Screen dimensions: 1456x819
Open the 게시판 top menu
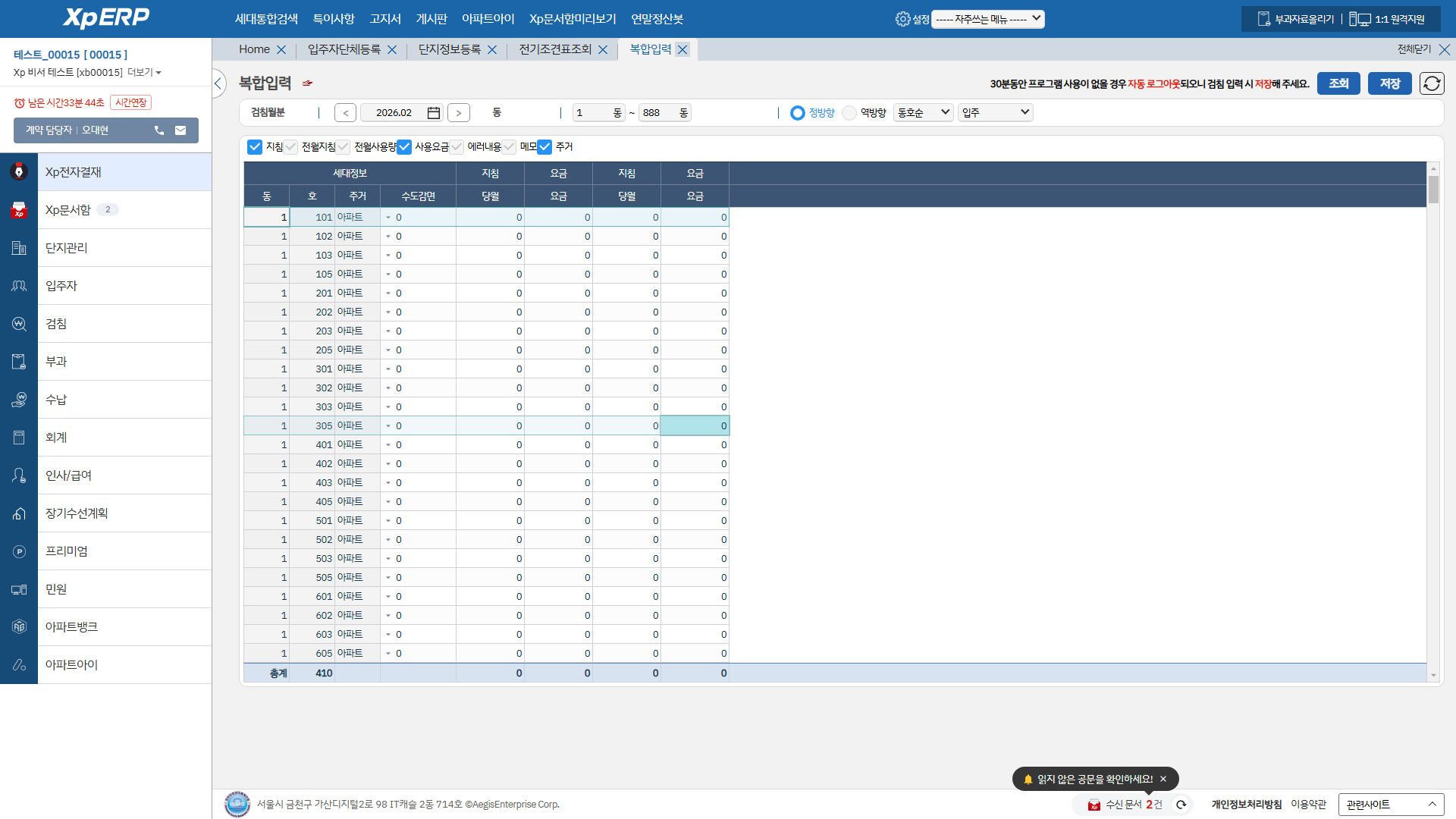pos(431,19)
